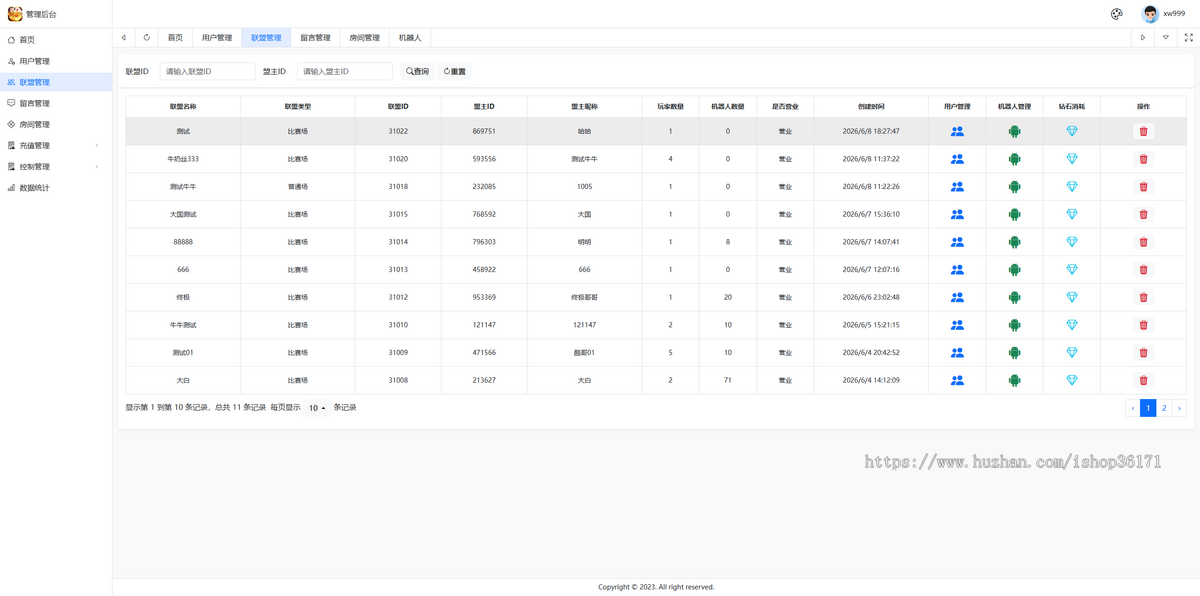This screenshot has height=596, width=1200.
Task: Focus the 联盟ID input field
Action: coord(207,72)
